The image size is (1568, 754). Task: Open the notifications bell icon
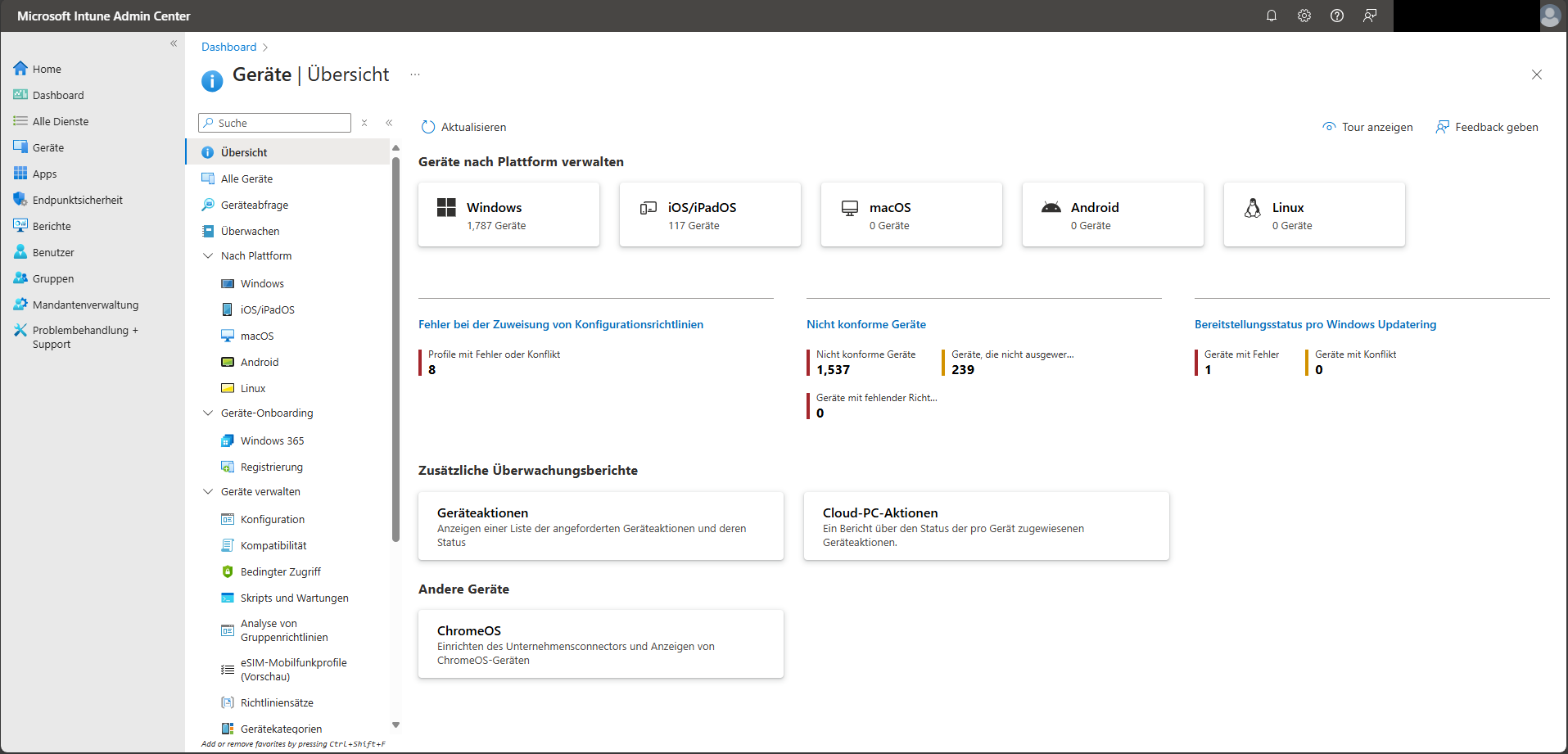(x=1272, y=16)
